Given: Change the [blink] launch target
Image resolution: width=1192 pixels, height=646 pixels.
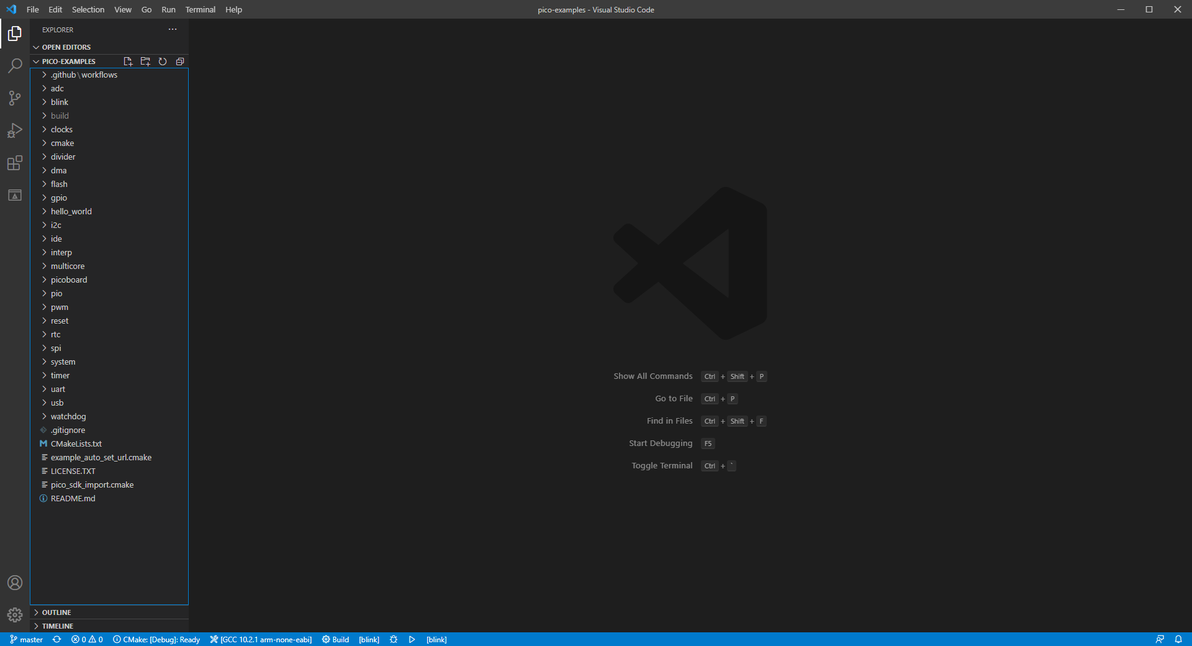Looking at the screenshot, I should (436, 640).
